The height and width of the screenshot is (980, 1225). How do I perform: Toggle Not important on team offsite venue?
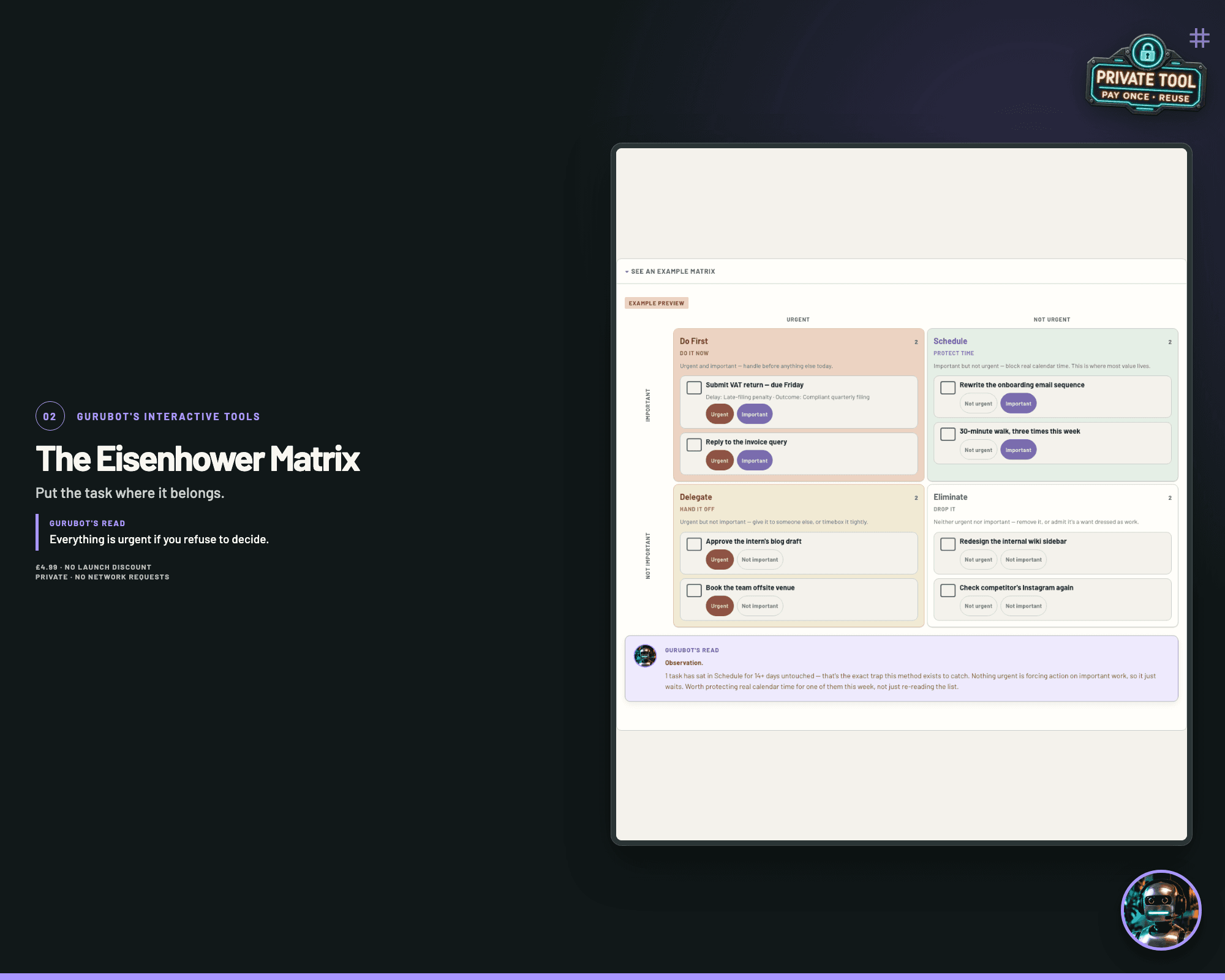pos(759,606)
